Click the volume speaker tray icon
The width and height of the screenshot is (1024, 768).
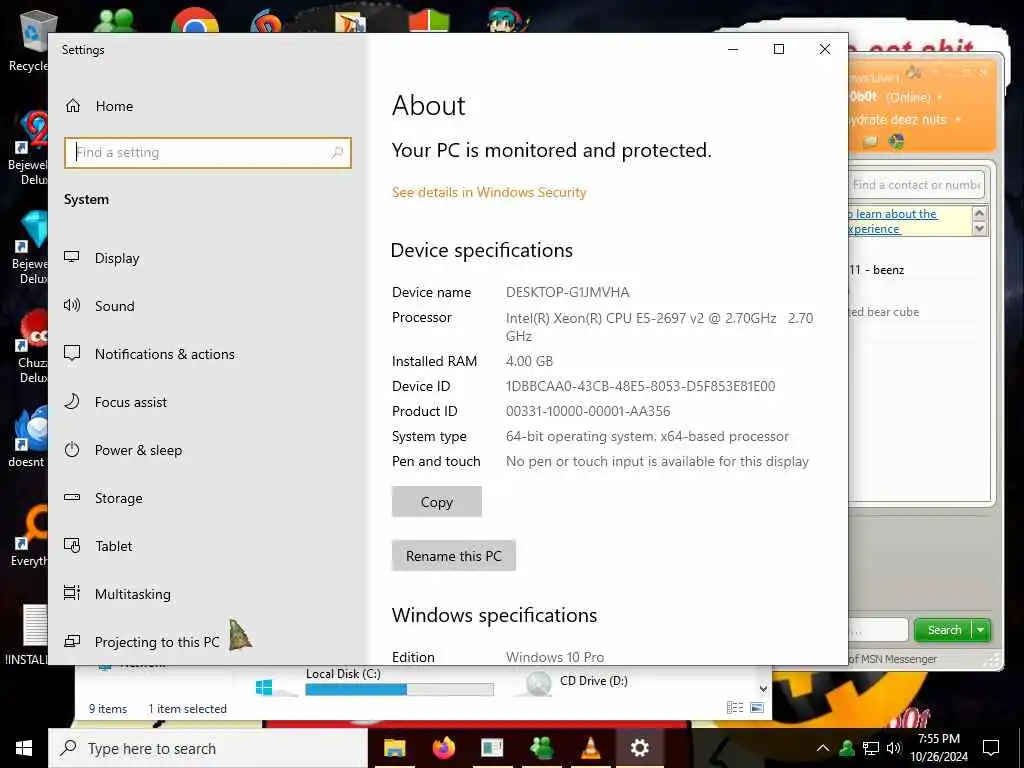tap(894, 748)
